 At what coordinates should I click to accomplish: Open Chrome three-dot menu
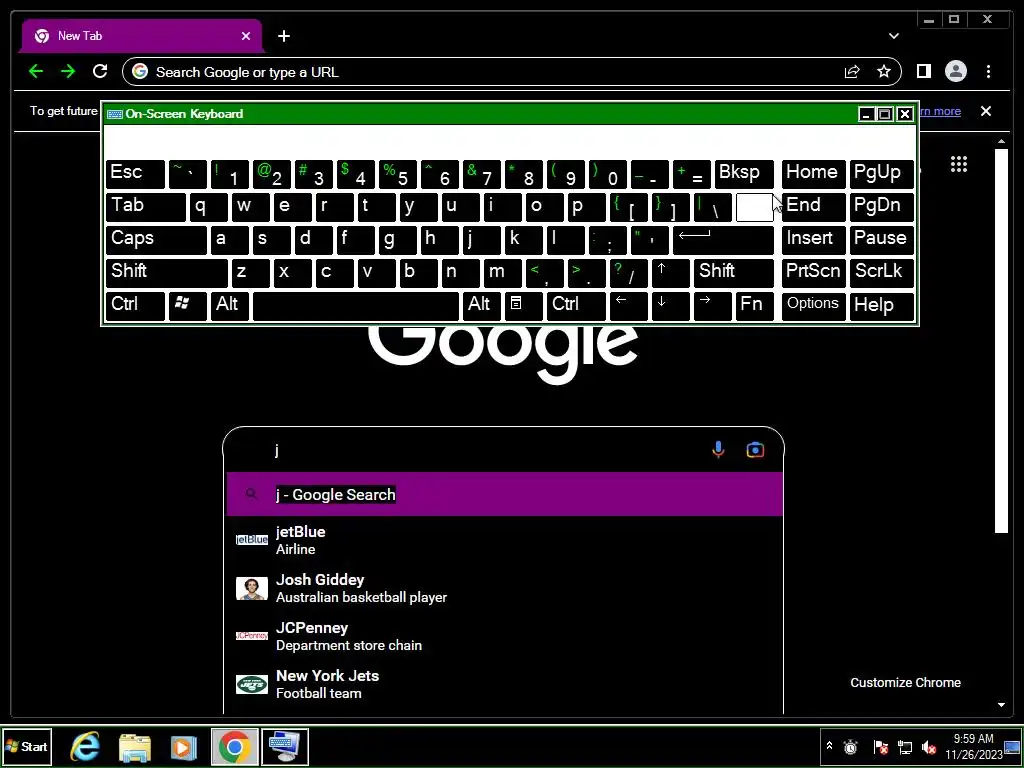point(988,71)
